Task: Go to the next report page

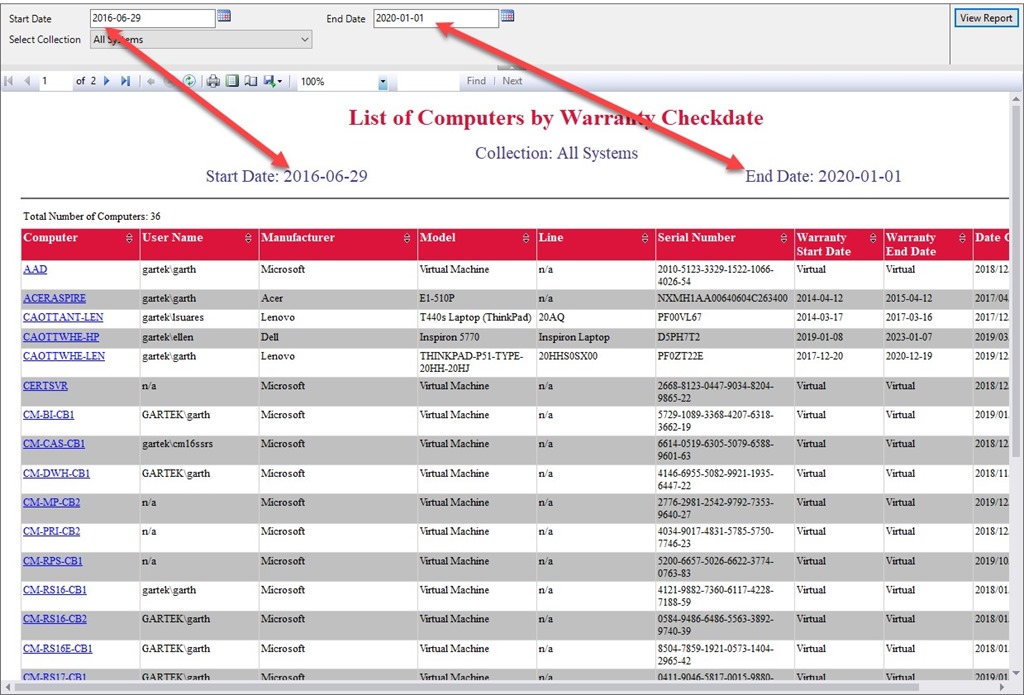Action: click(x=106, y=81)
